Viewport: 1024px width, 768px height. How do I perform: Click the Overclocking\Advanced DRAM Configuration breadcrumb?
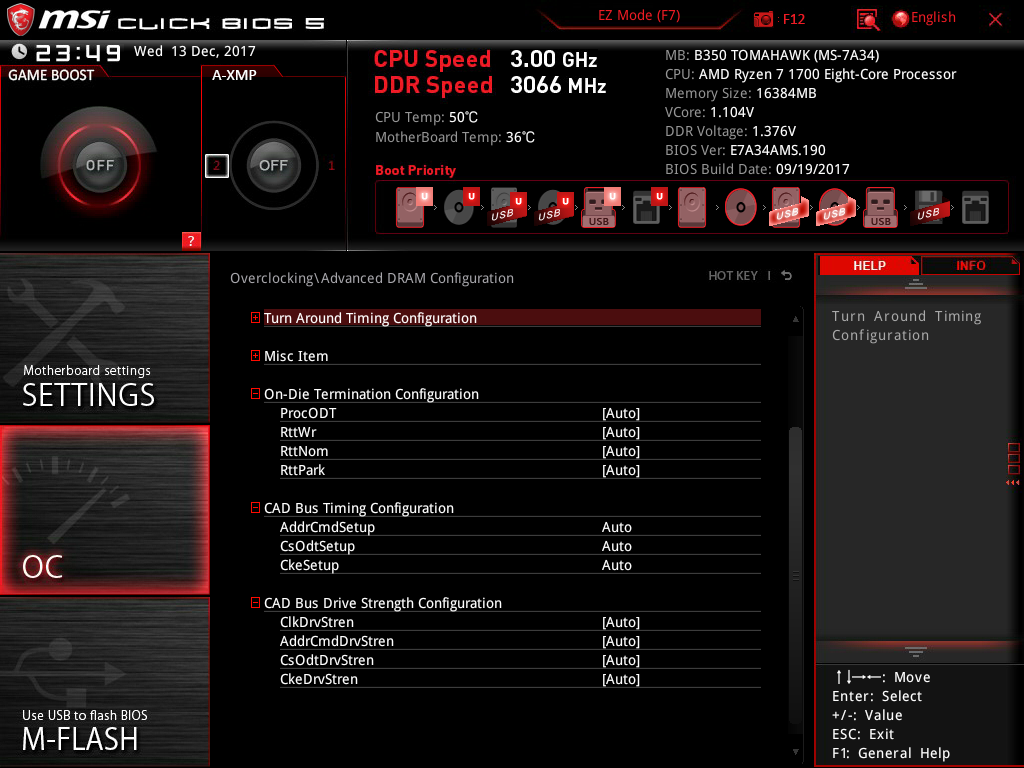click(x=372, y=278)
